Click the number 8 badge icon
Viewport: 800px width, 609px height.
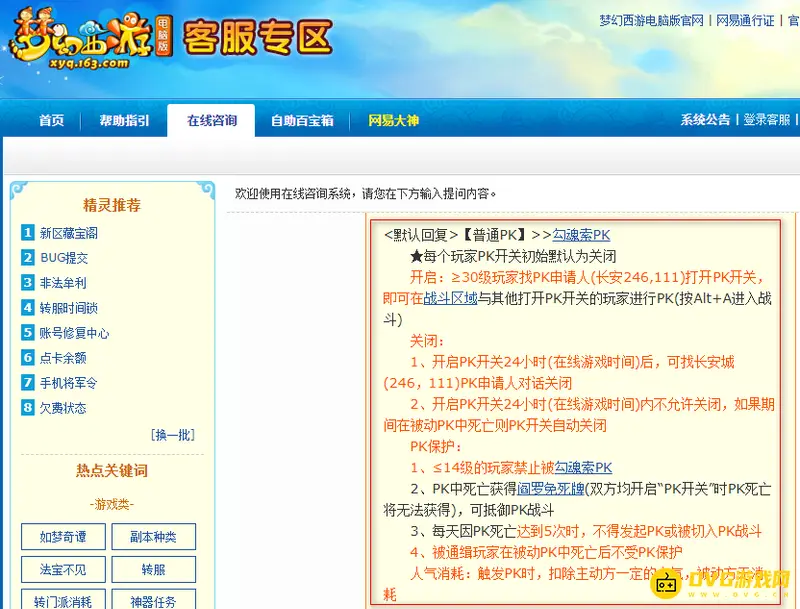pos(28,407)
